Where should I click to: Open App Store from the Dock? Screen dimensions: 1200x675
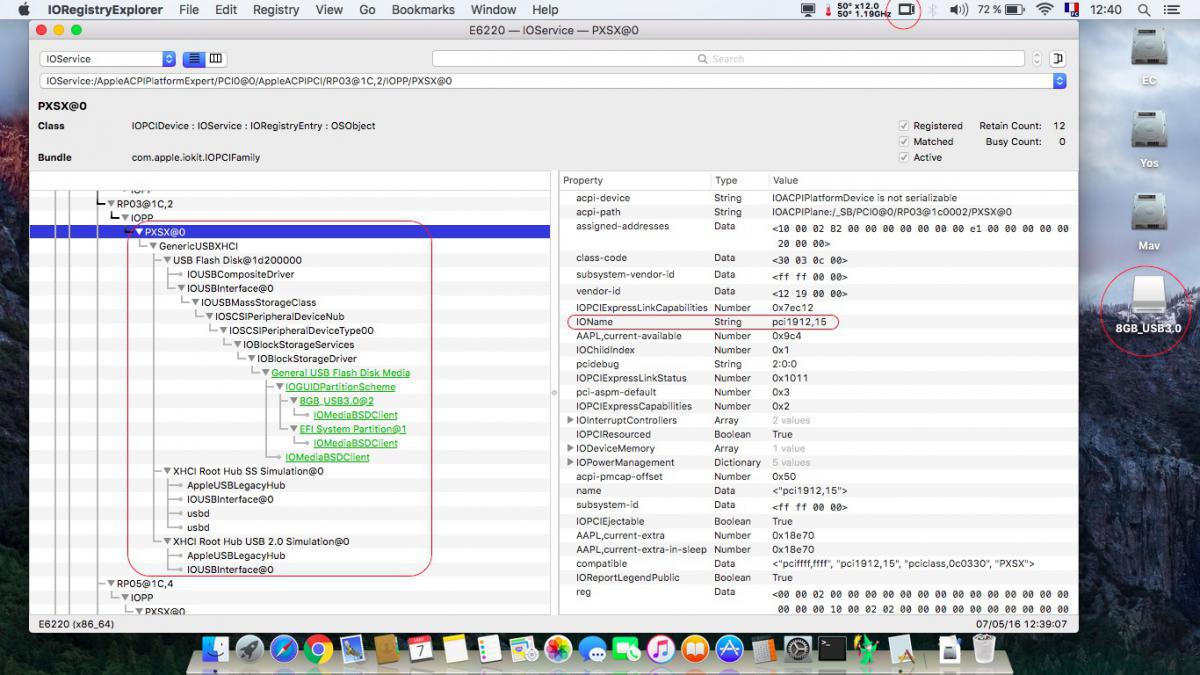coord(729,649)
